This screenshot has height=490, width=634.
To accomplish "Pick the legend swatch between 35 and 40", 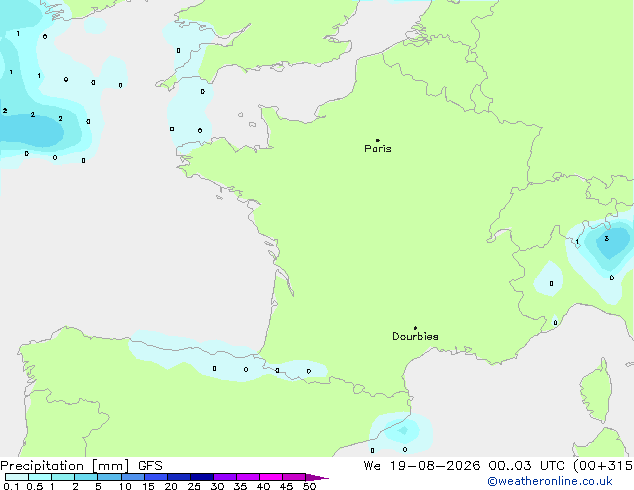I will point(247,477).
